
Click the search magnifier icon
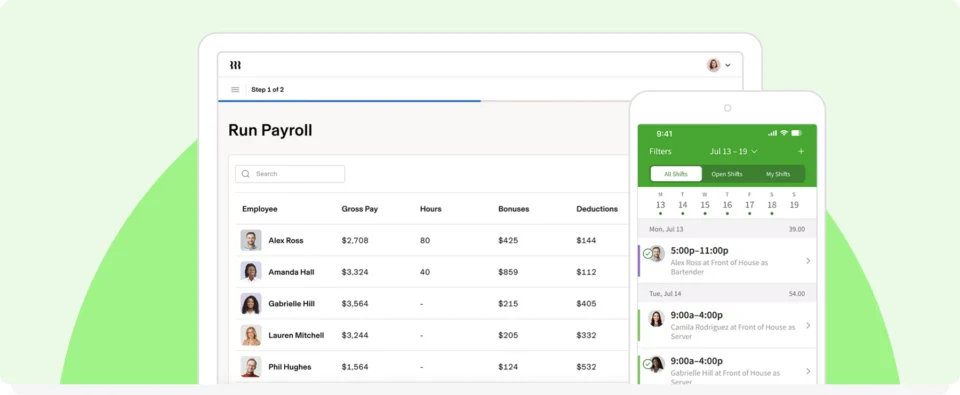[246, 174]
